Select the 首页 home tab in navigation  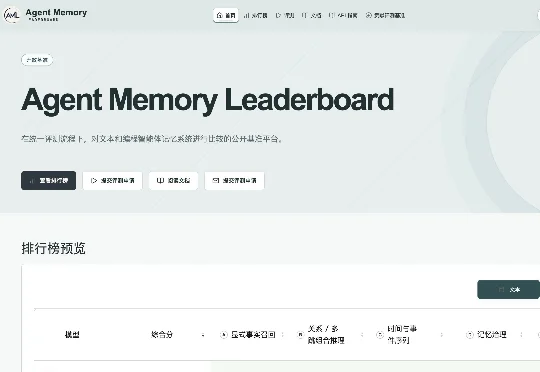point(226,16)
